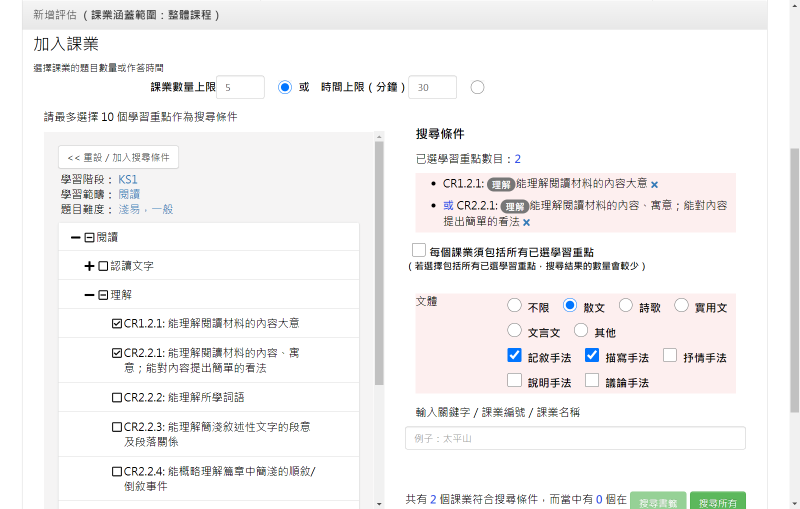Focus the keyword field with placeholder 太平山
Screen dimensions: 800x509
575,438
